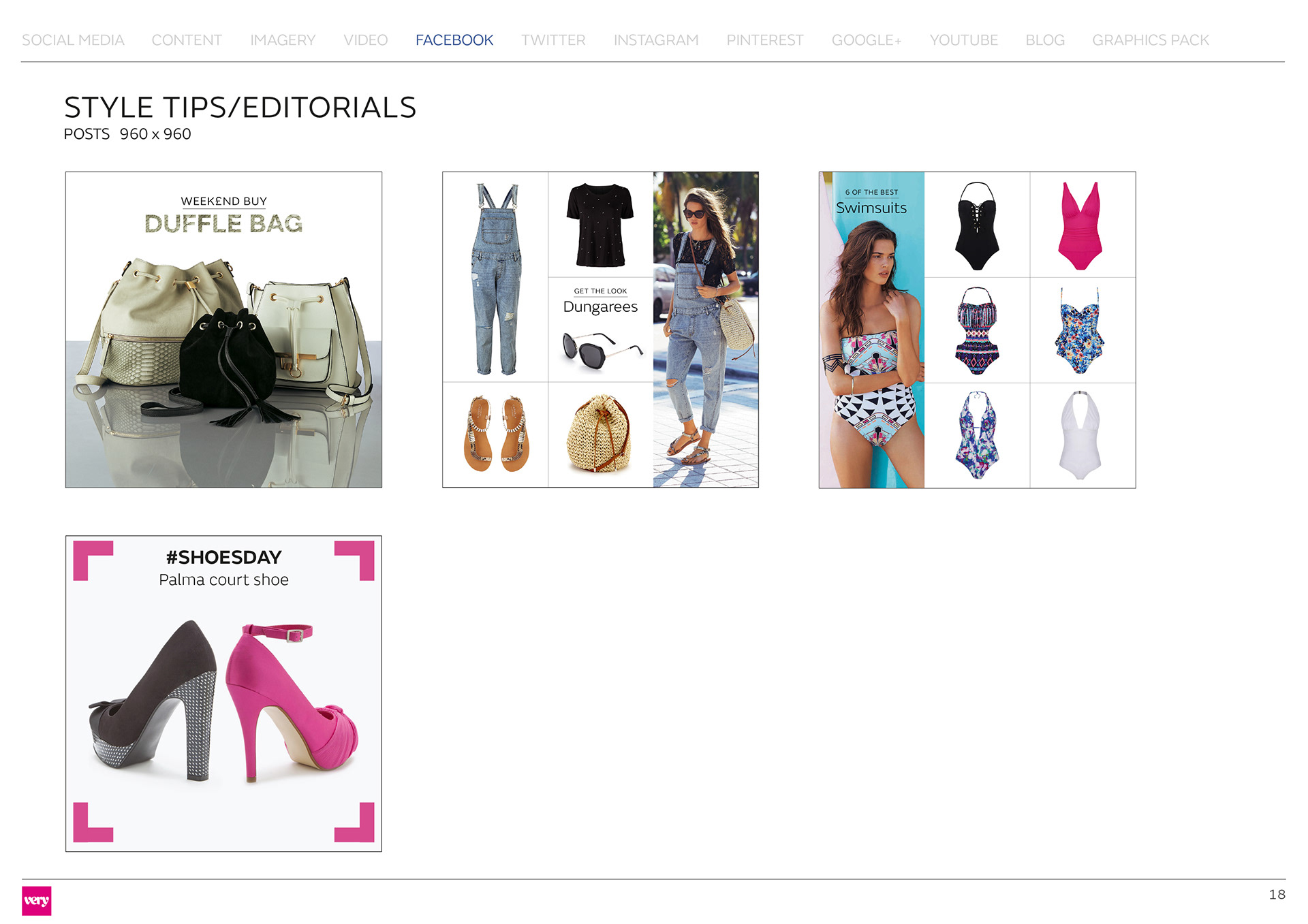
Task: Switch to the Twitter tab
Action: pyautogui.click(x=552, y=40)
